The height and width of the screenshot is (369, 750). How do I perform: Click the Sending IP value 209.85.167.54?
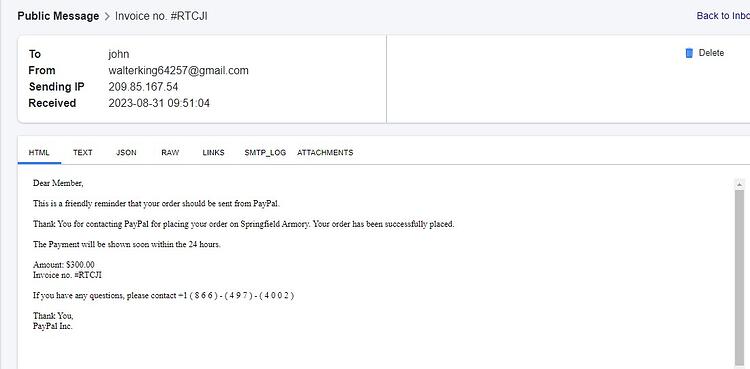(143, 87)
